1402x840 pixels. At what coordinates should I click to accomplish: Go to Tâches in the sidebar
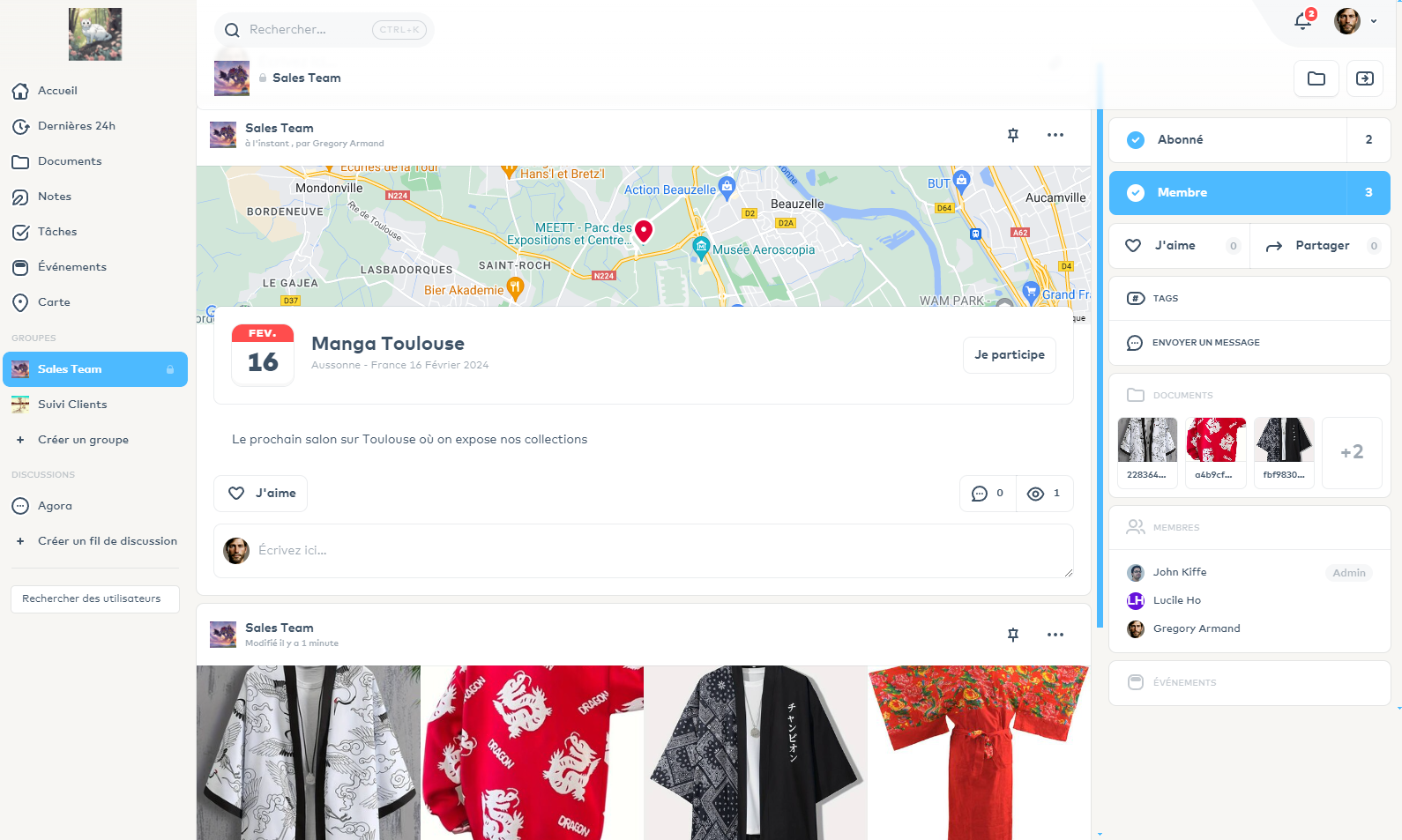point(57,232)
